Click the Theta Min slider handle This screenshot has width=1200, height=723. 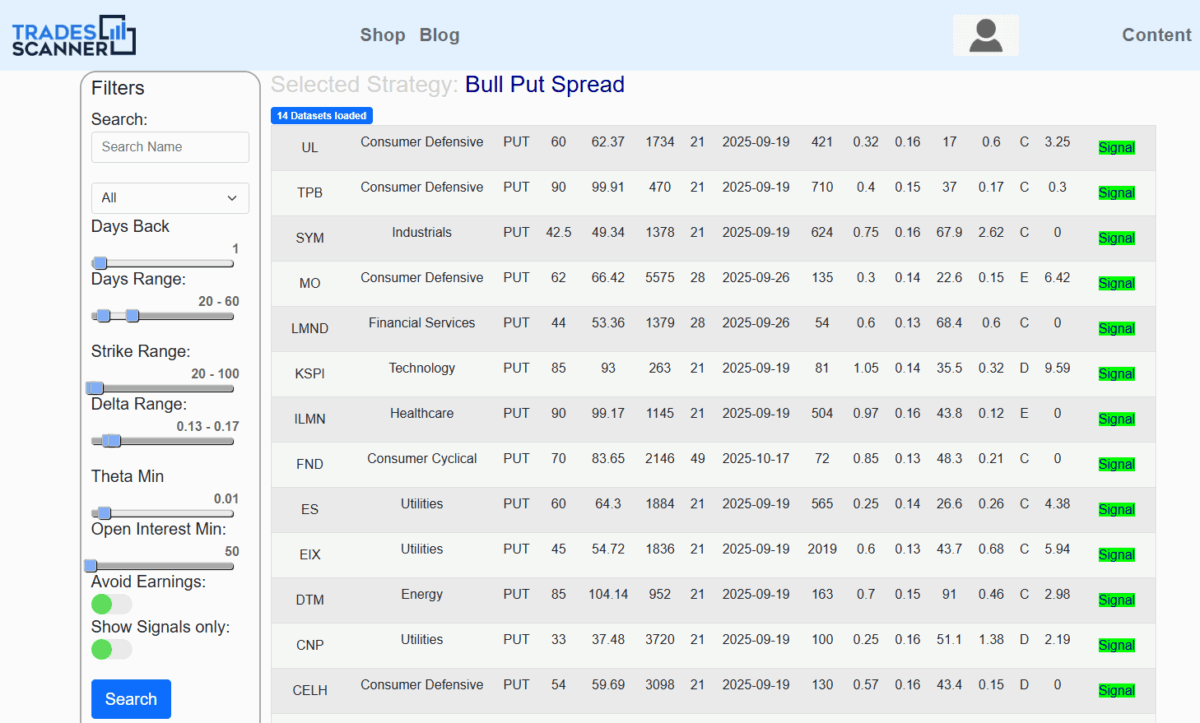click(104, 513)
